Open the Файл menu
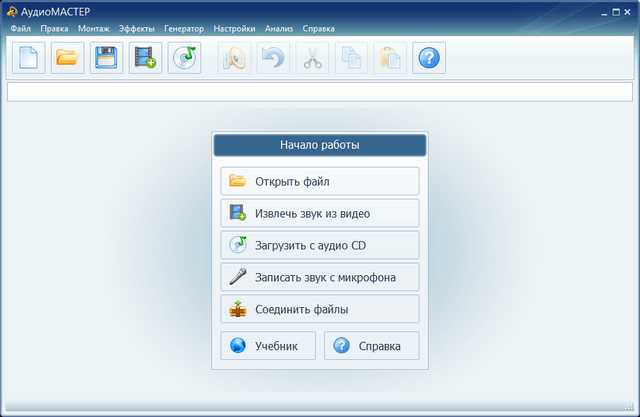Viewport: 640px width, 417px height. coord(21,29)
